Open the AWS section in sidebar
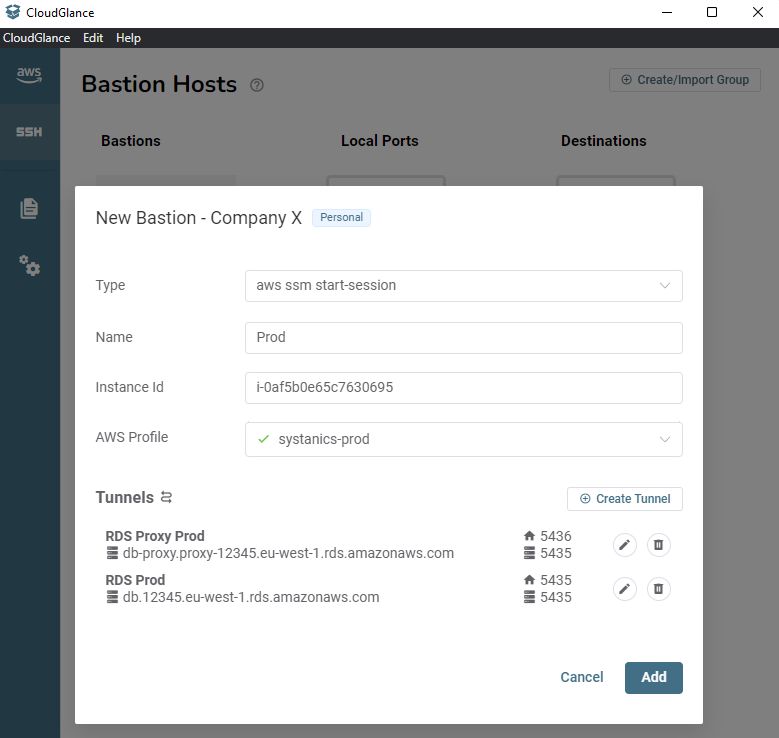Viewport: 779px width, 738px height. (29, 75)
